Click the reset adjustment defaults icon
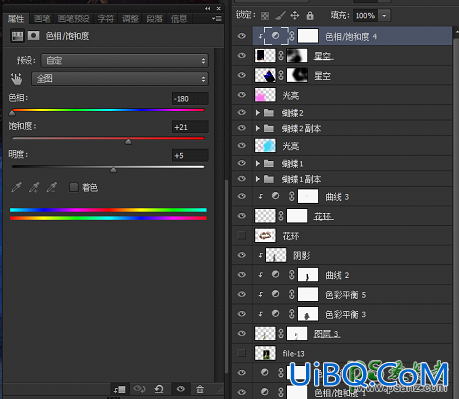 click(x=159, y=389)
